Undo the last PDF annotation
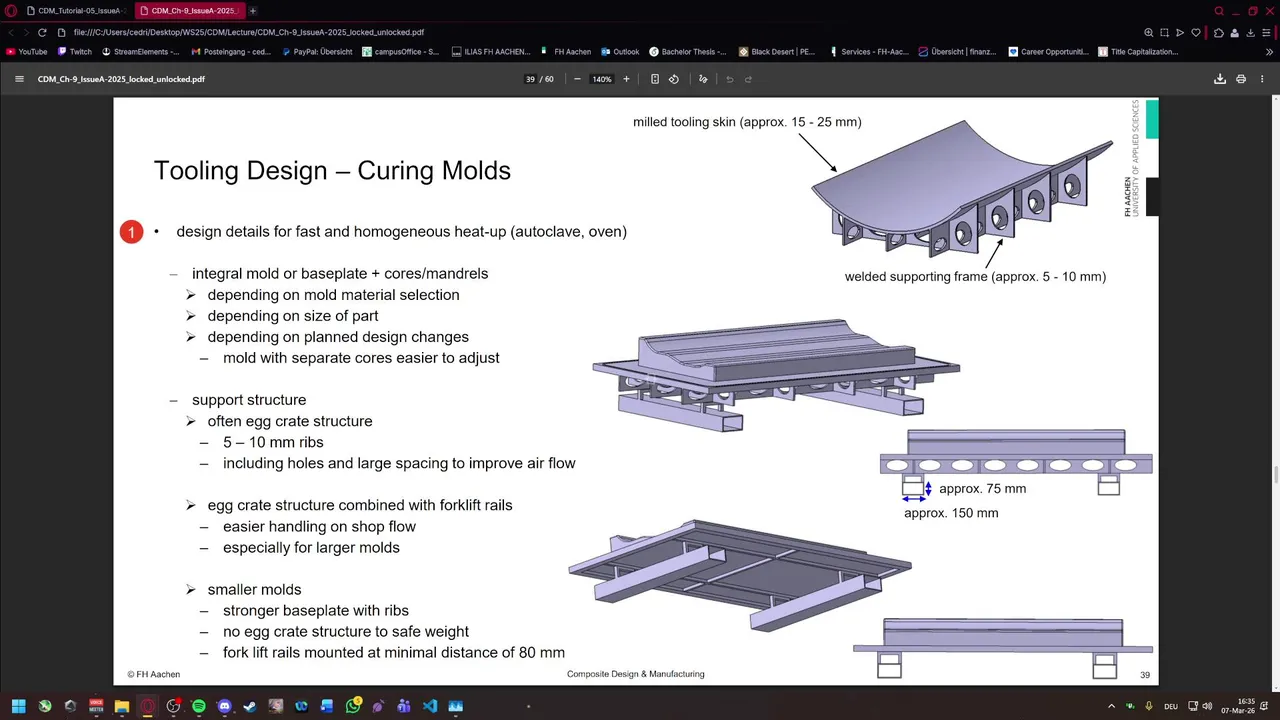The width and height of the screenshot is (1280, 720). pos(730,79)
